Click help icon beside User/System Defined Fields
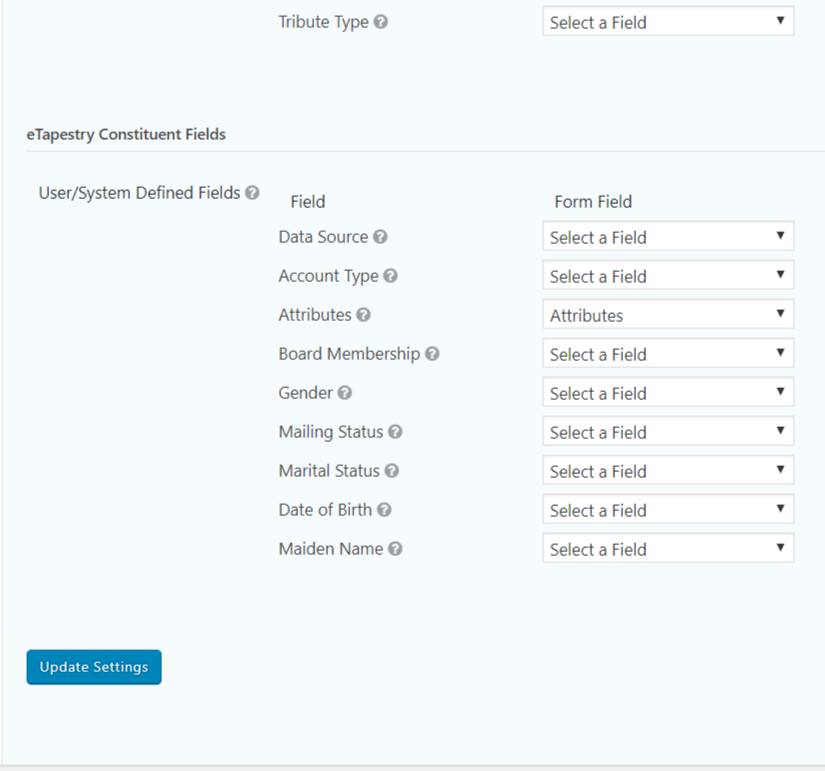This screenshot has width=825, height=771. (253, 193)
